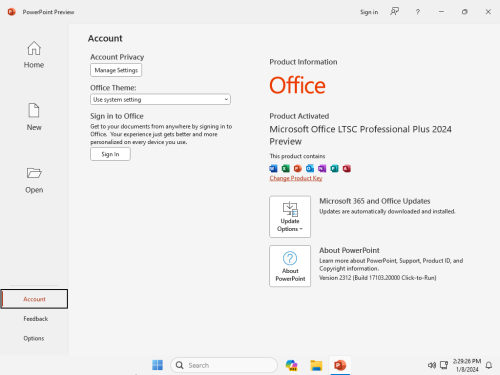Click Sign in on the title bar

(369, 12)
